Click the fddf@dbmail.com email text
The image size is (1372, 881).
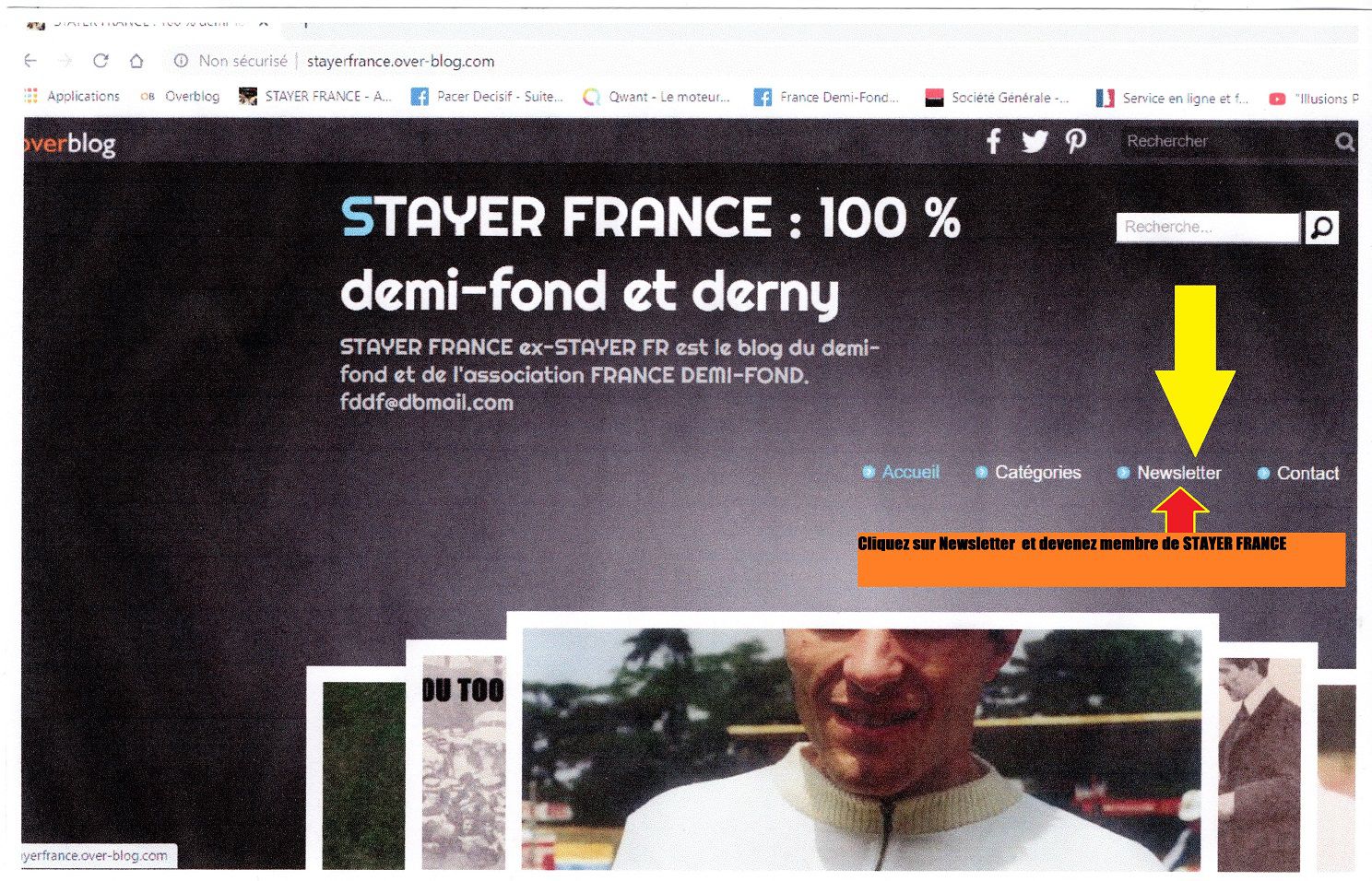pos(427,402)
